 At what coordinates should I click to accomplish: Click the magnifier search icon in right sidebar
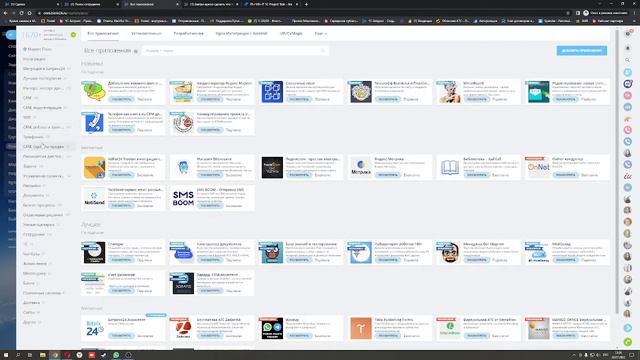pyautogui.click(x=628, y=60)
